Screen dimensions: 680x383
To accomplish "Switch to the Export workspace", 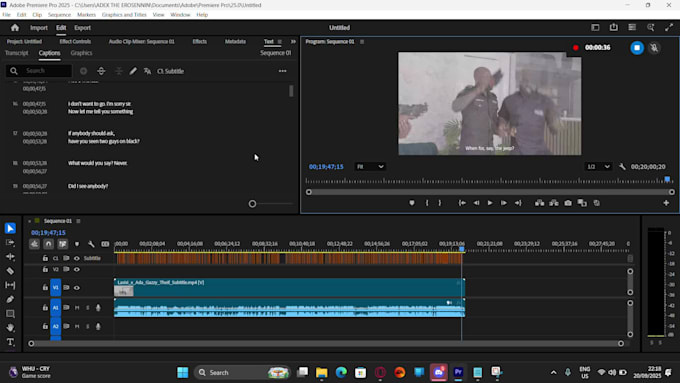I will (82, 28).
